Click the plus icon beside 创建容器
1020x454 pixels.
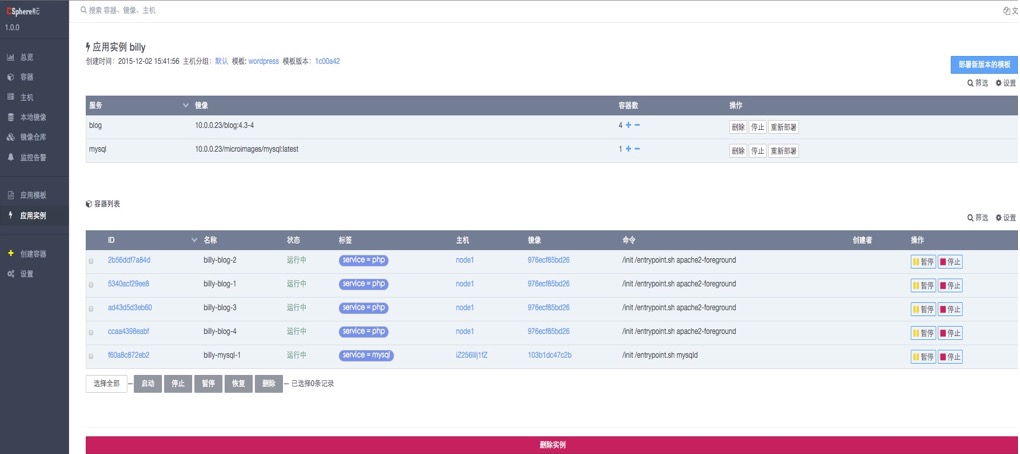(10, 254)
